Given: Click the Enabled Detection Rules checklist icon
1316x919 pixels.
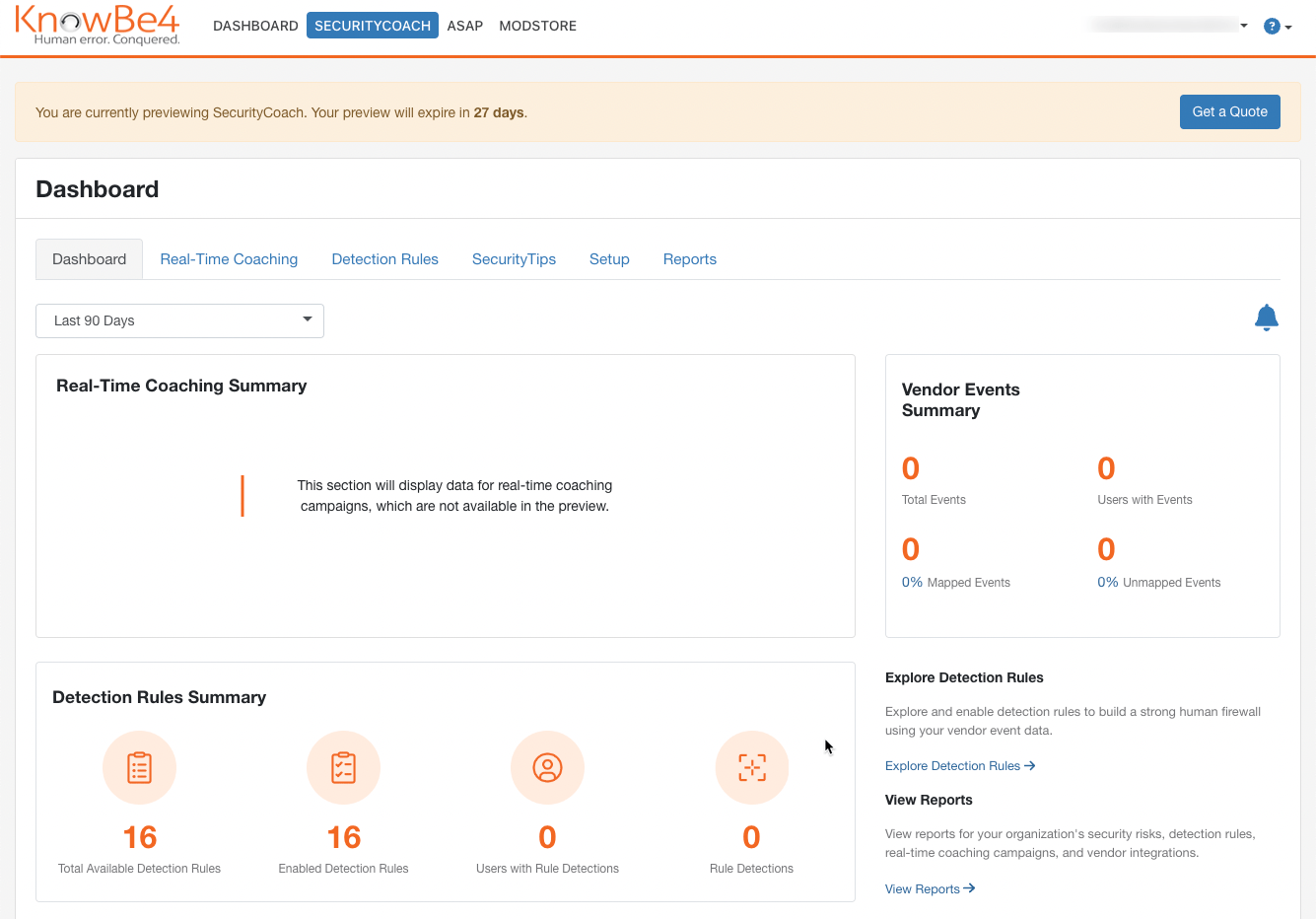Looking at the screenshot, I should 344,768.
